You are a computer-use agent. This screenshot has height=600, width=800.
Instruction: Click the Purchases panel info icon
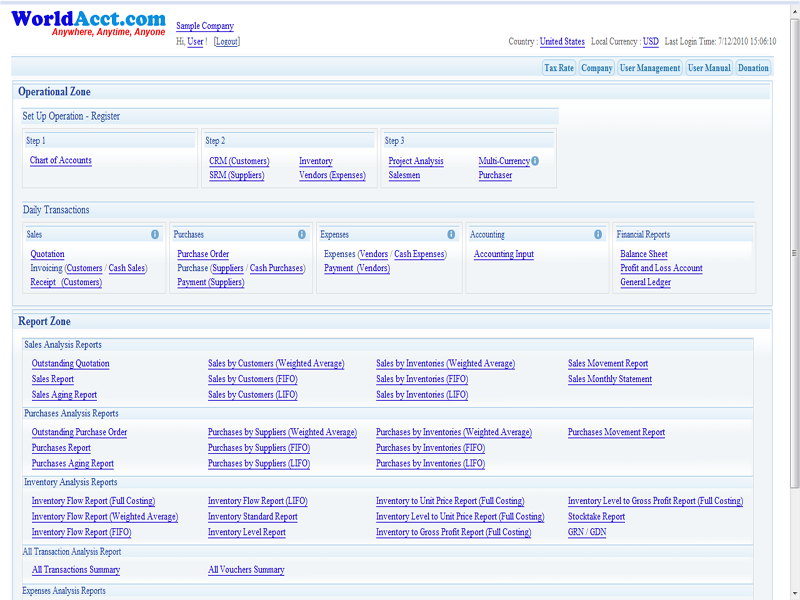pyautogui.click(x=302, y=235)
